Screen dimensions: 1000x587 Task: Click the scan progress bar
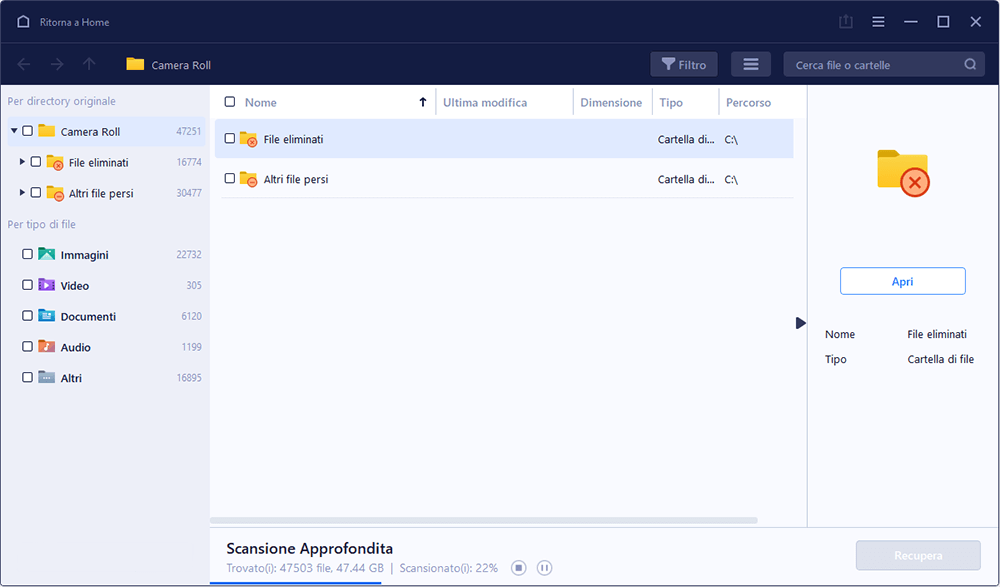point(295,583)
